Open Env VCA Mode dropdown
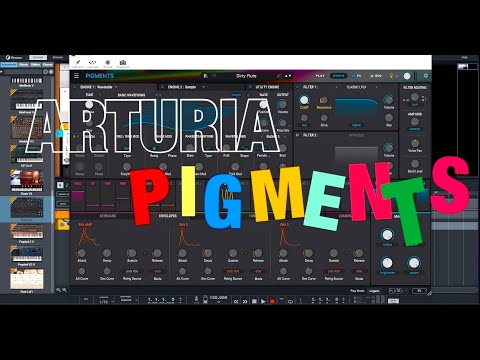The height and width of the screenshot is (360, 480). point(157,271)
